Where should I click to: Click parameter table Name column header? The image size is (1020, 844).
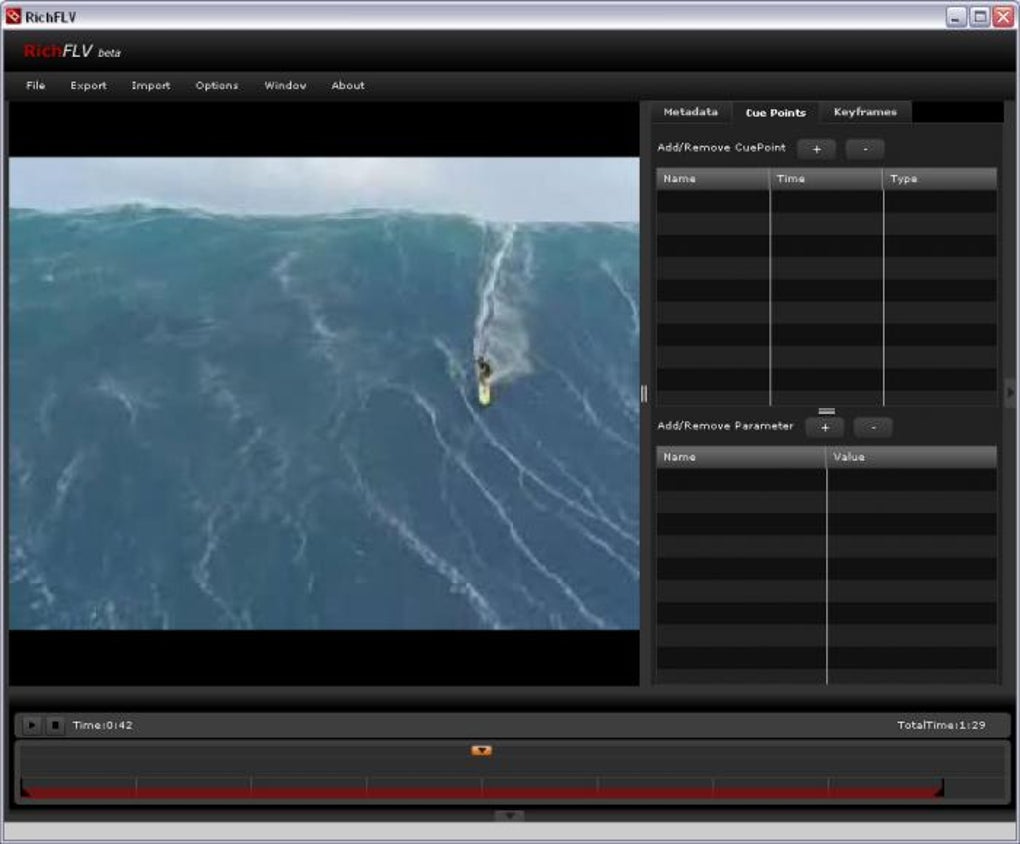pos(741,457)
